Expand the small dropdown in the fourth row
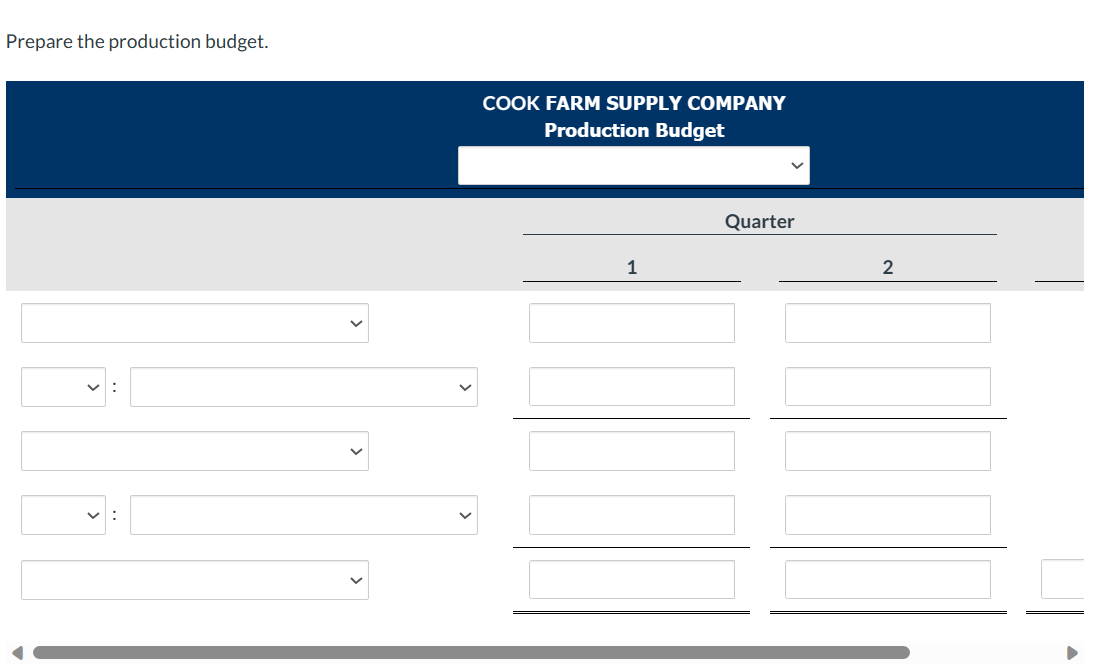Image resolution: width=1098 pixels, height=667 pixels. (x=63, y=514)
